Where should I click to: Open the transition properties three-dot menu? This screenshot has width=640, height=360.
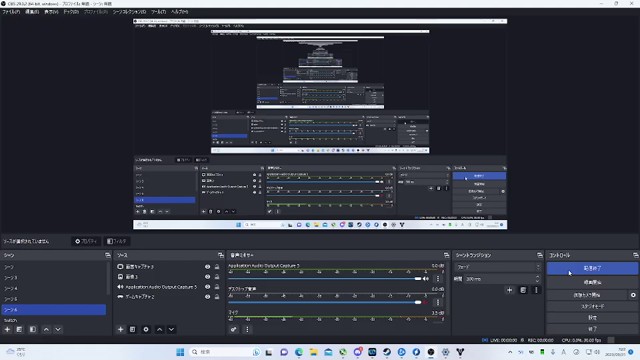click(536, 290)
